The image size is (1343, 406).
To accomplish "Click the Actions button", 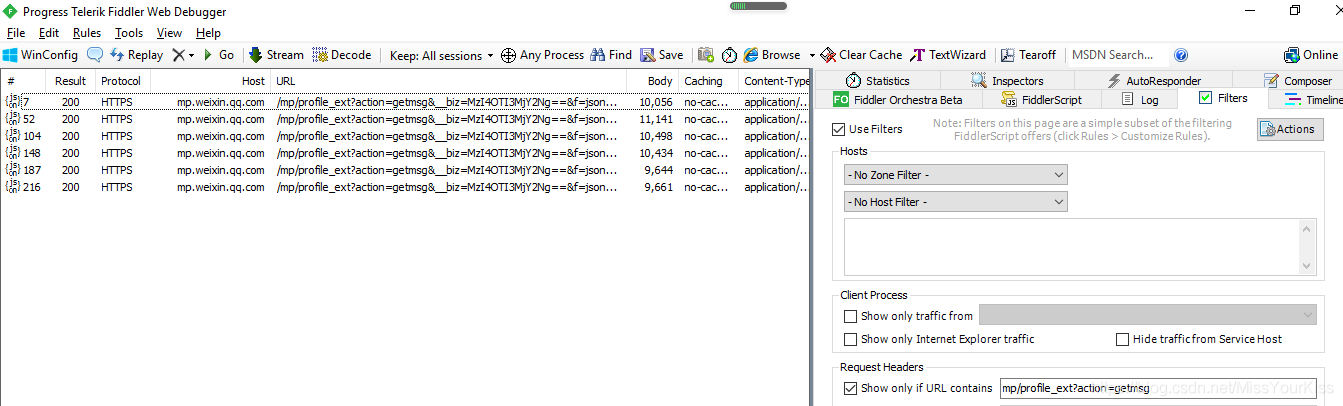I will 1290,129.
